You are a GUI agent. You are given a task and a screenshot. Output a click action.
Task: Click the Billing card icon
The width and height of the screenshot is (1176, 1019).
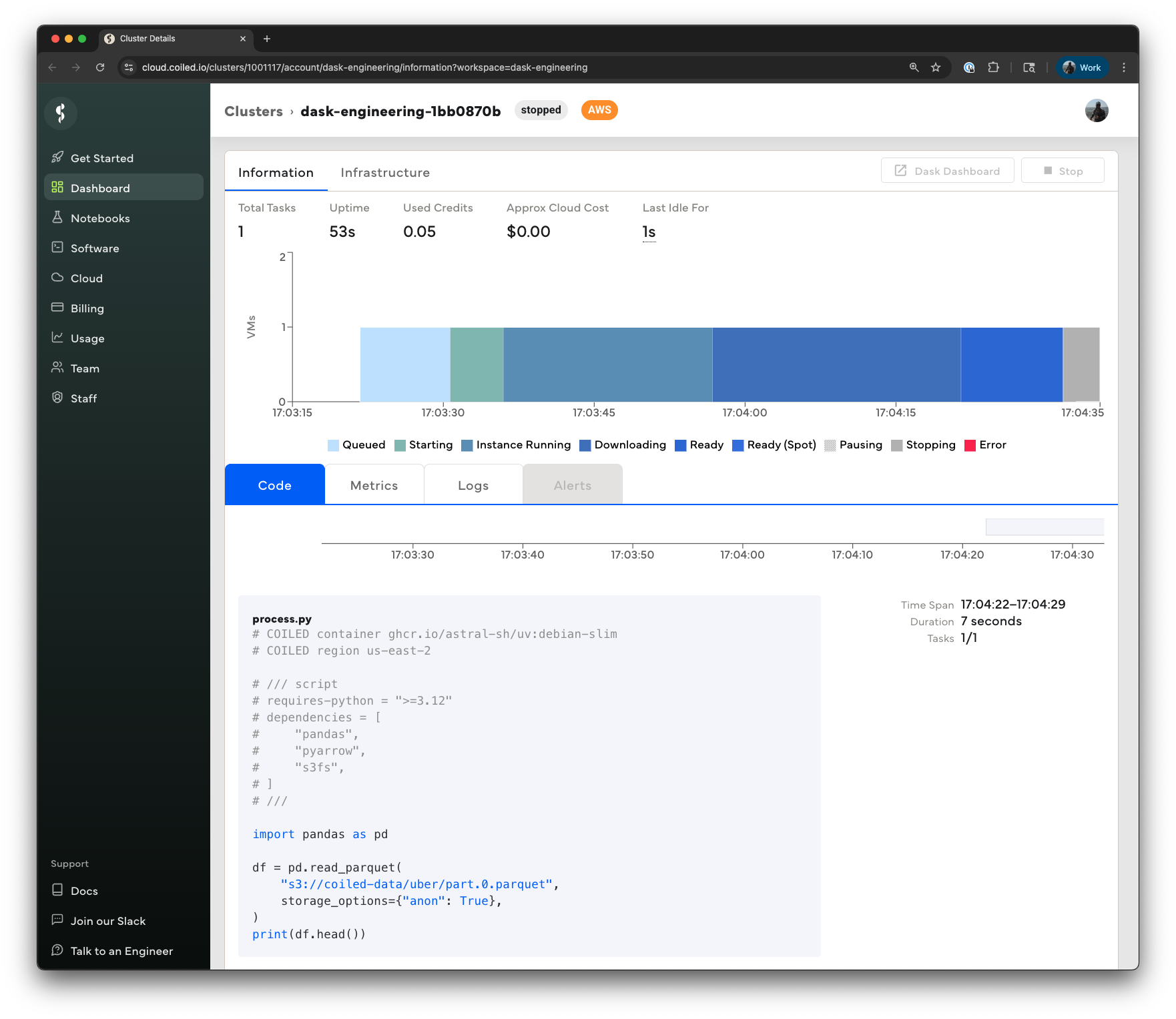click(x=58, y=308)
